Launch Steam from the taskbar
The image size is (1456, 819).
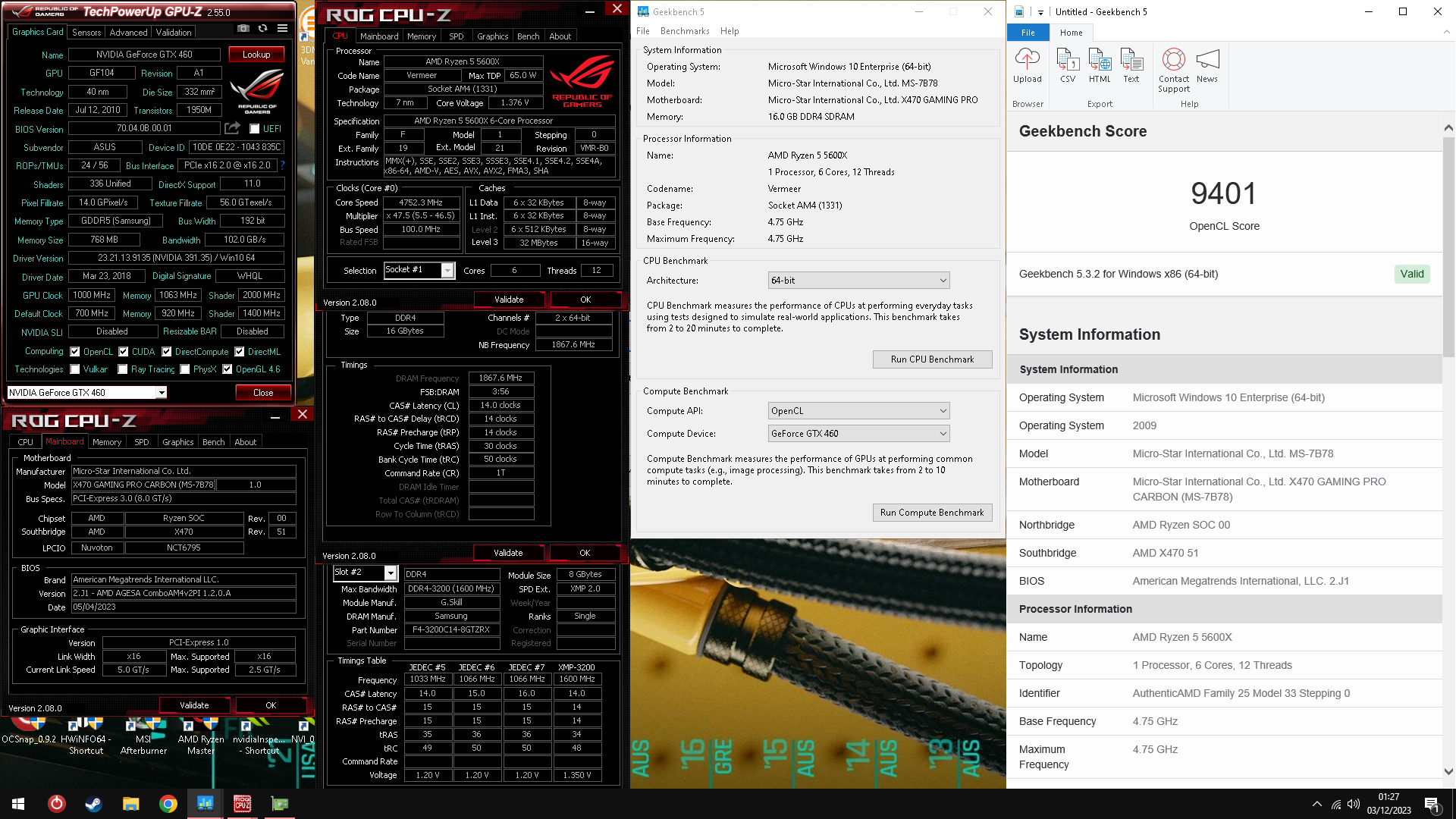pos(93,804)
